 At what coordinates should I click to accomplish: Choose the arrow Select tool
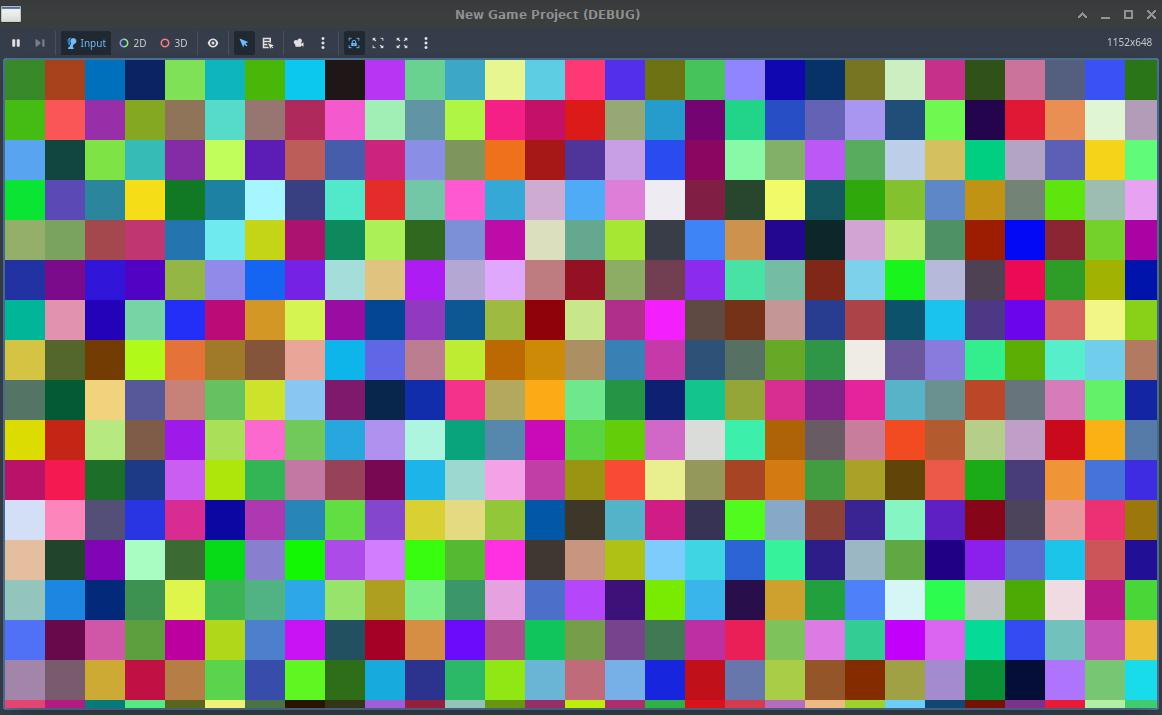click(243, 43)
